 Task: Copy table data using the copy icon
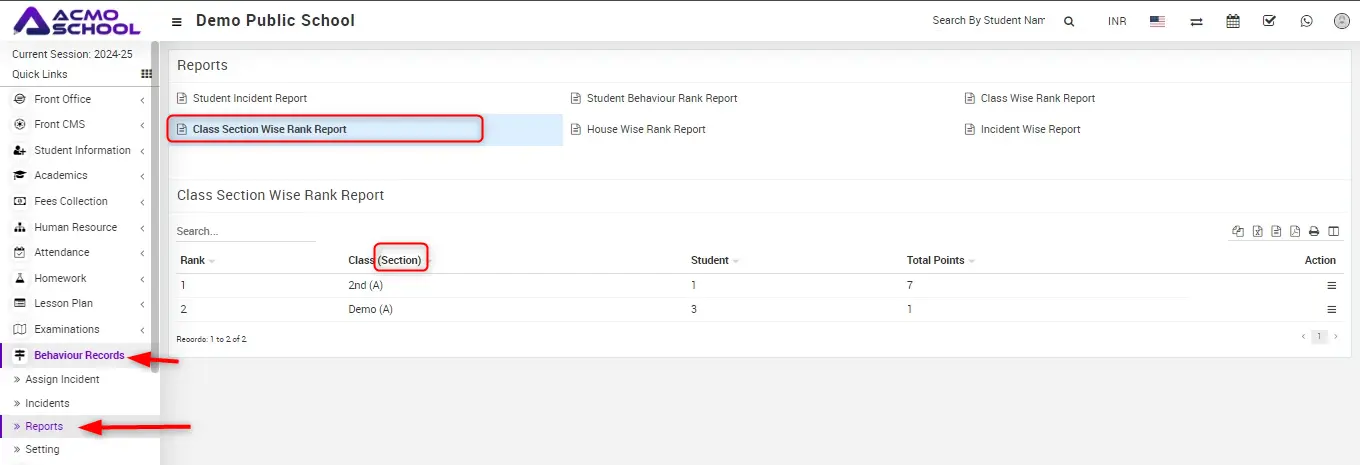[x=1238, y=232]
